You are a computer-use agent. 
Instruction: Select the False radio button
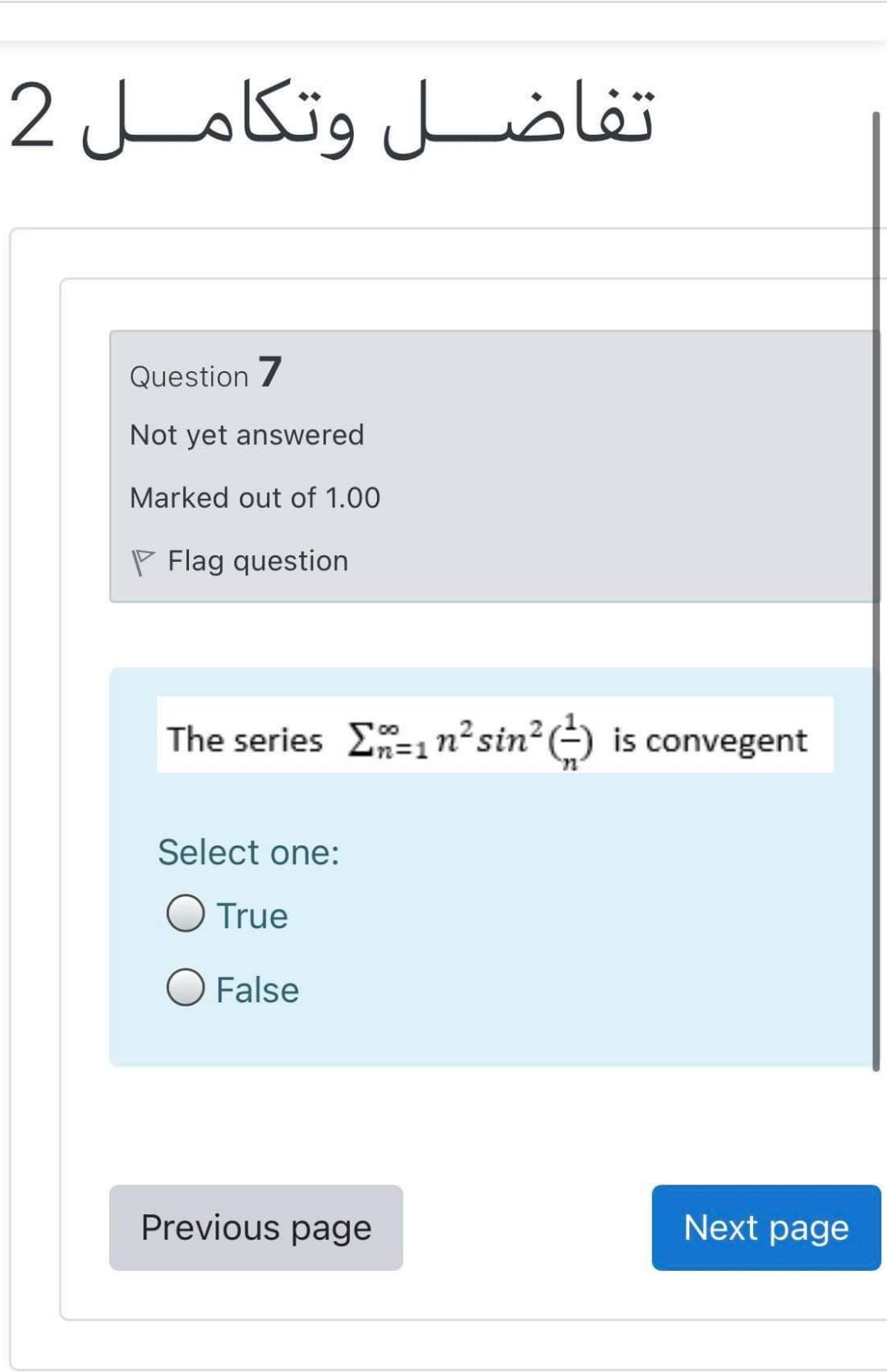point(186,988)
